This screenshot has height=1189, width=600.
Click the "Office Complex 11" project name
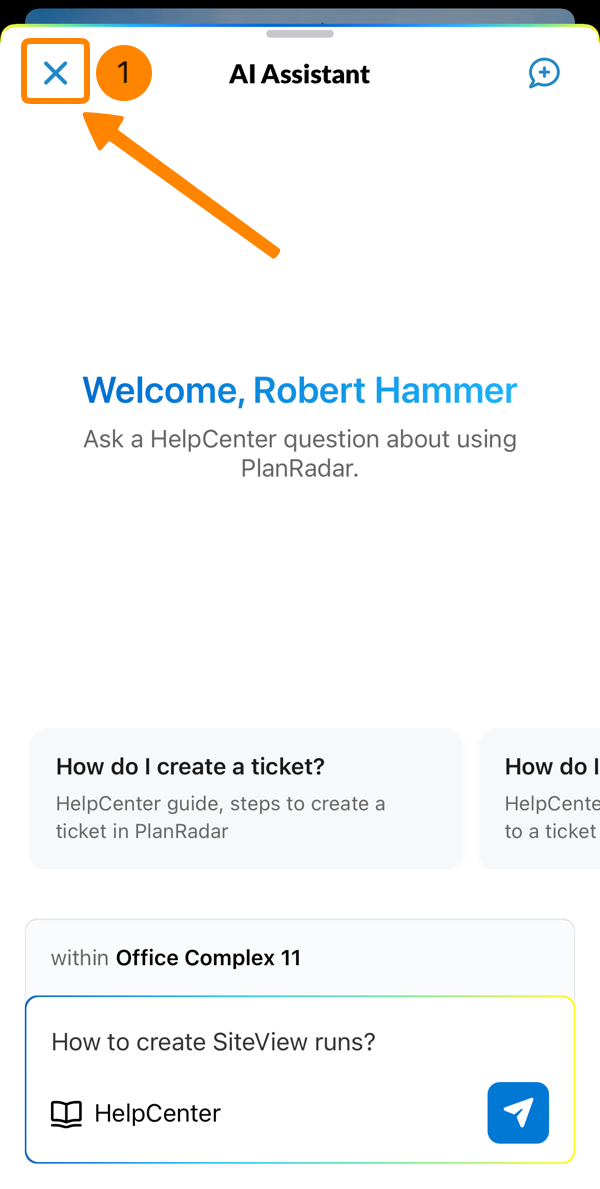[208, 957]
